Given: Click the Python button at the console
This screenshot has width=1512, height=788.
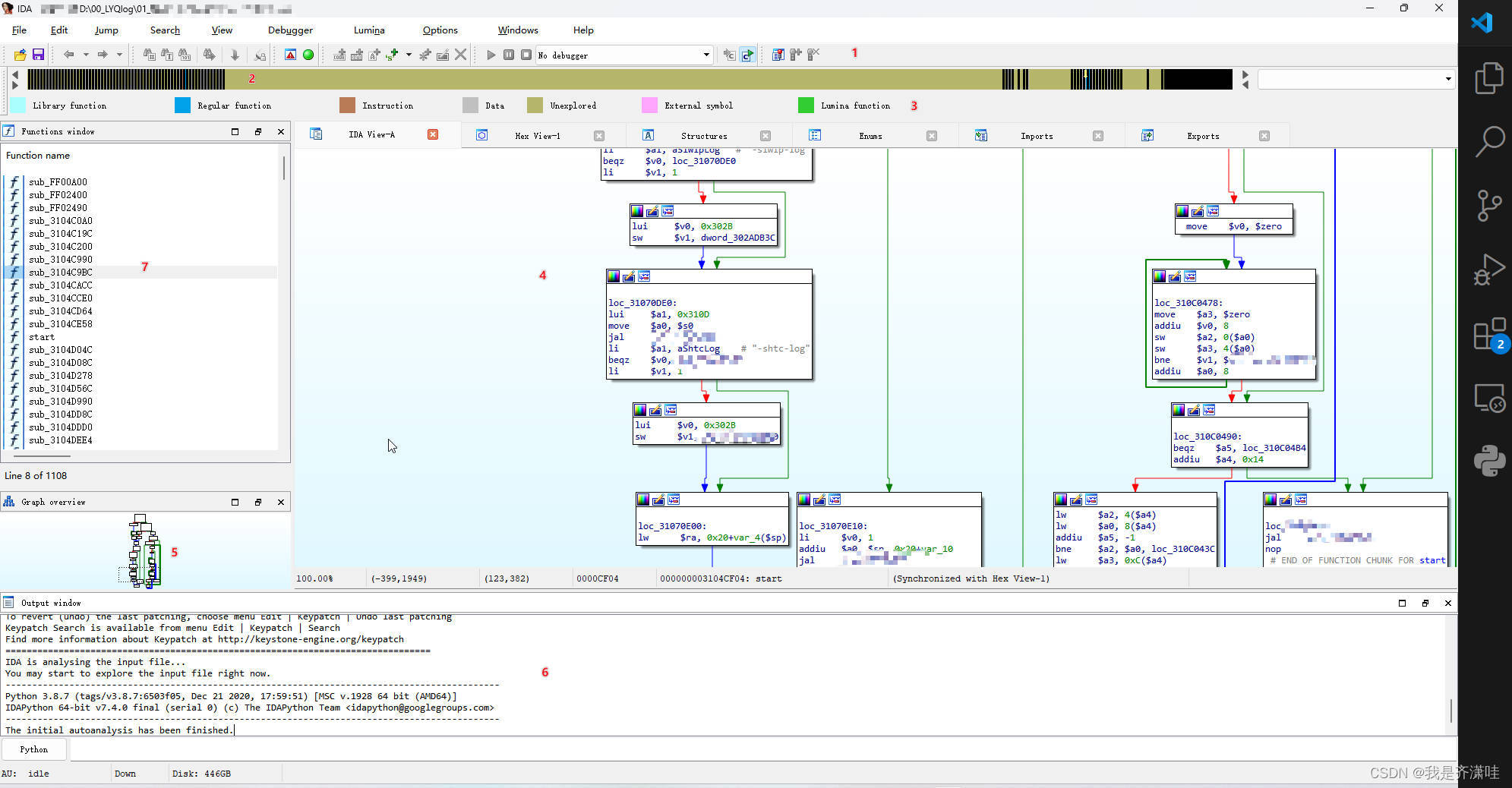Looking at the screenshot, I should pos(33,749).
